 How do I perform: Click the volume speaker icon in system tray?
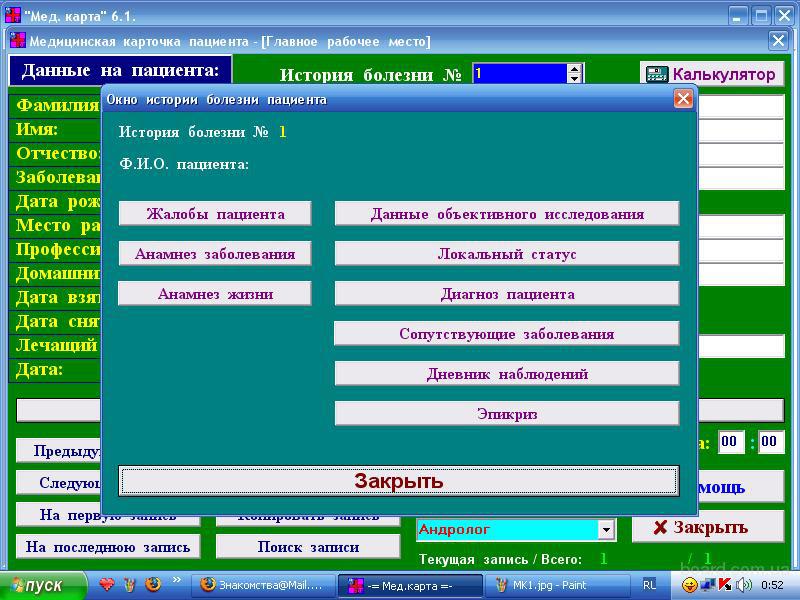coord(743,584)
